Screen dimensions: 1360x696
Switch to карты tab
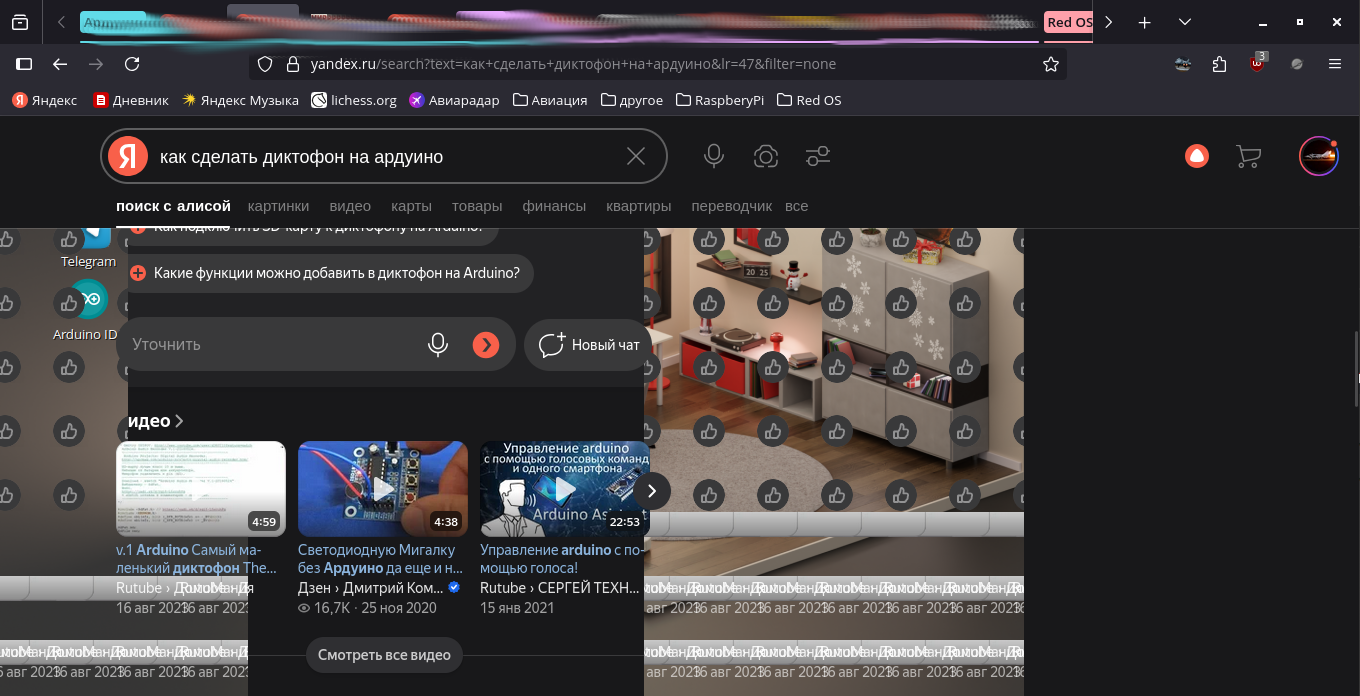[411, 206]
